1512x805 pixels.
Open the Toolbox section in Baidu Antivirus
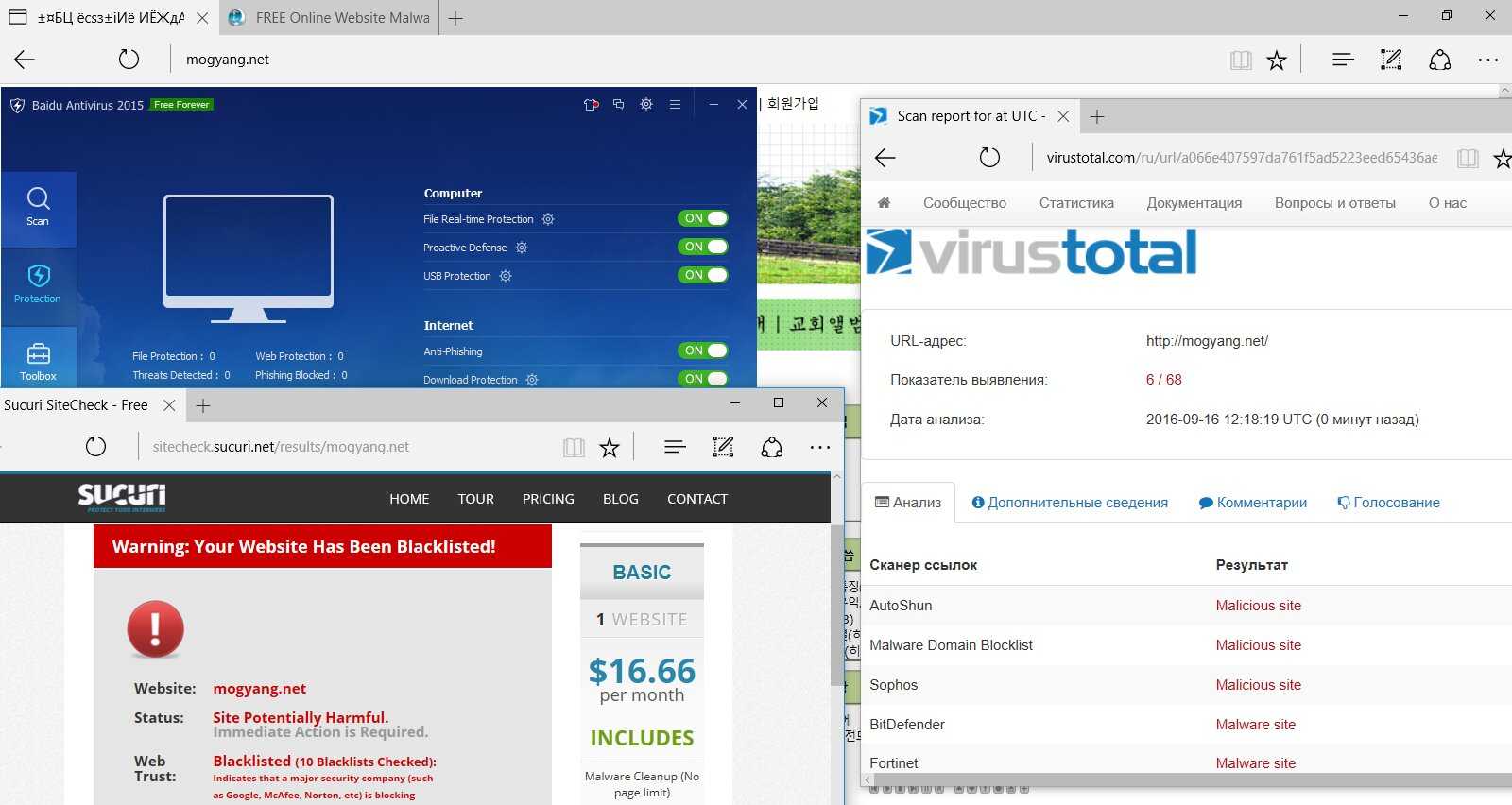pyautogui.click(x=38, y=359)
